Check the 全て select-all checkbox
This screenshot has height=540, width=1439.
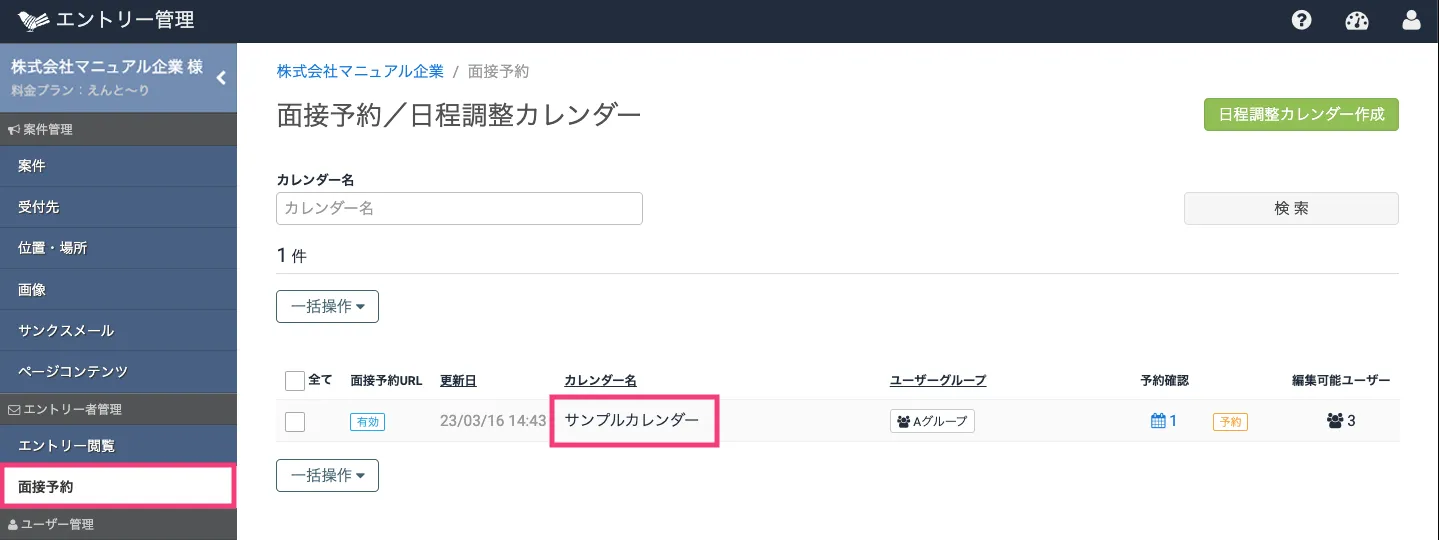pyautogui.click(x=294, y=381)
